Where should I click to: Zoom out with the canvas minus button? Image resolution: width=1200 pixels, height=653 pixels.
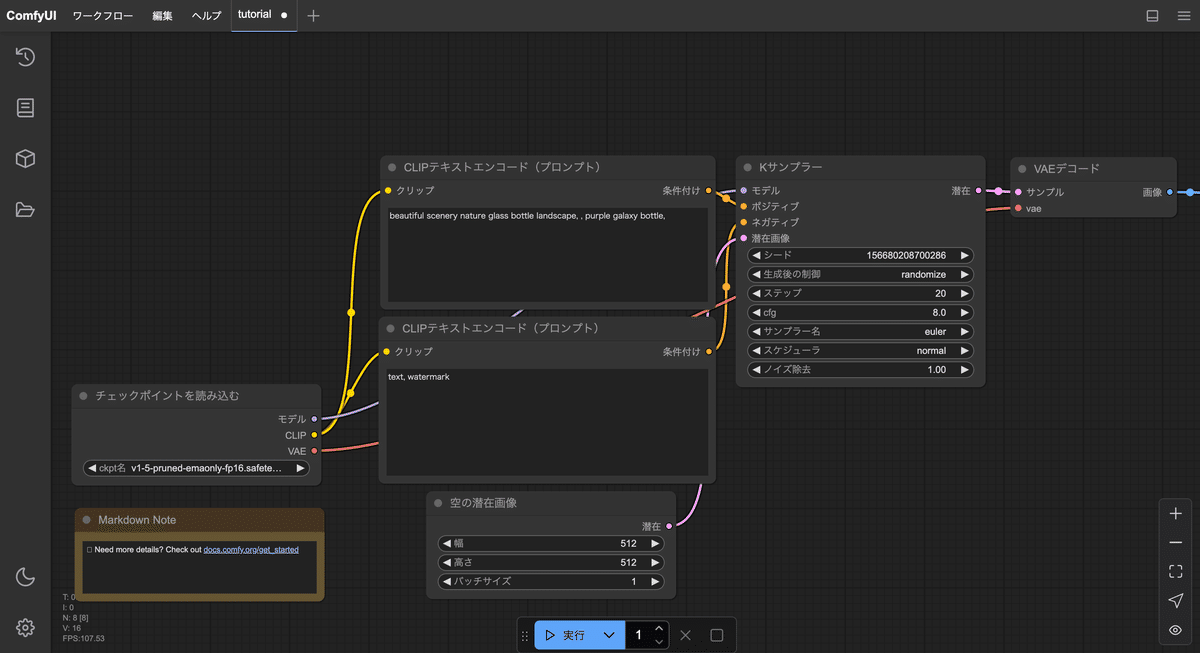(x=1176, y=543)
